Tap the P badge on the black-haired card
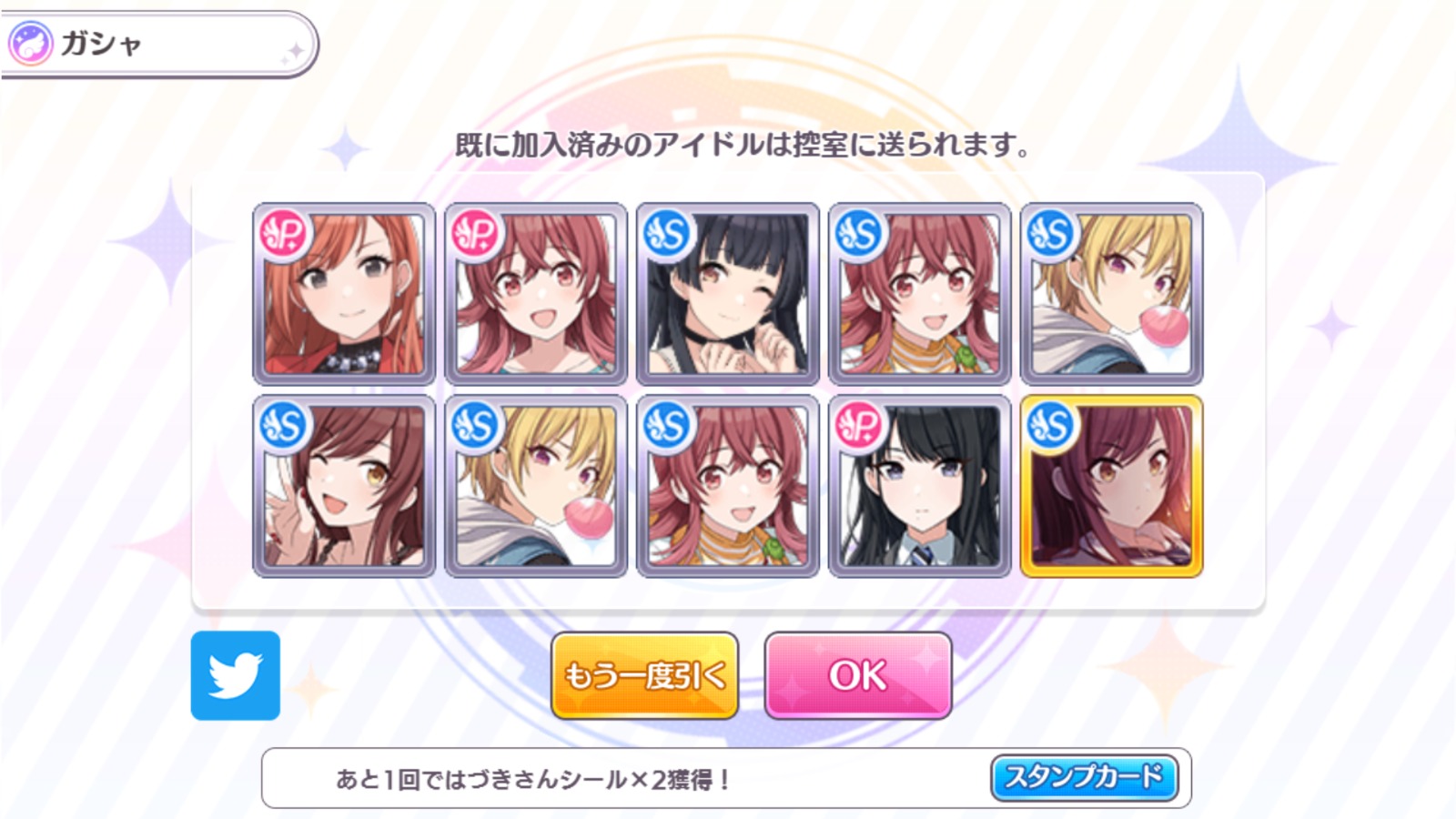Screen dimensions: 1456x819 point(859,426)
